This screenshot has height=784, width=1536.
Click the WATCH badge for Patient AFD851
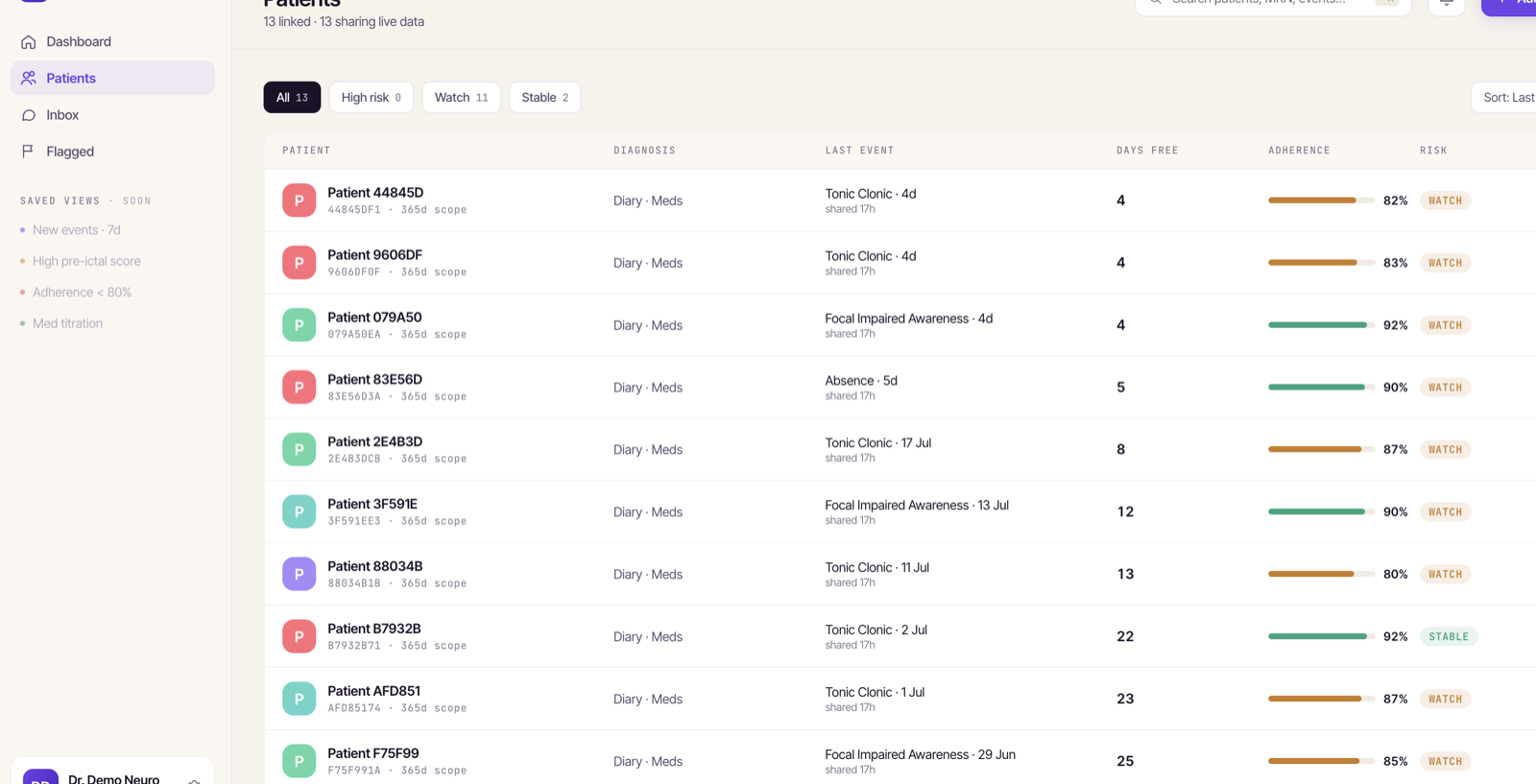[1445, 700]
